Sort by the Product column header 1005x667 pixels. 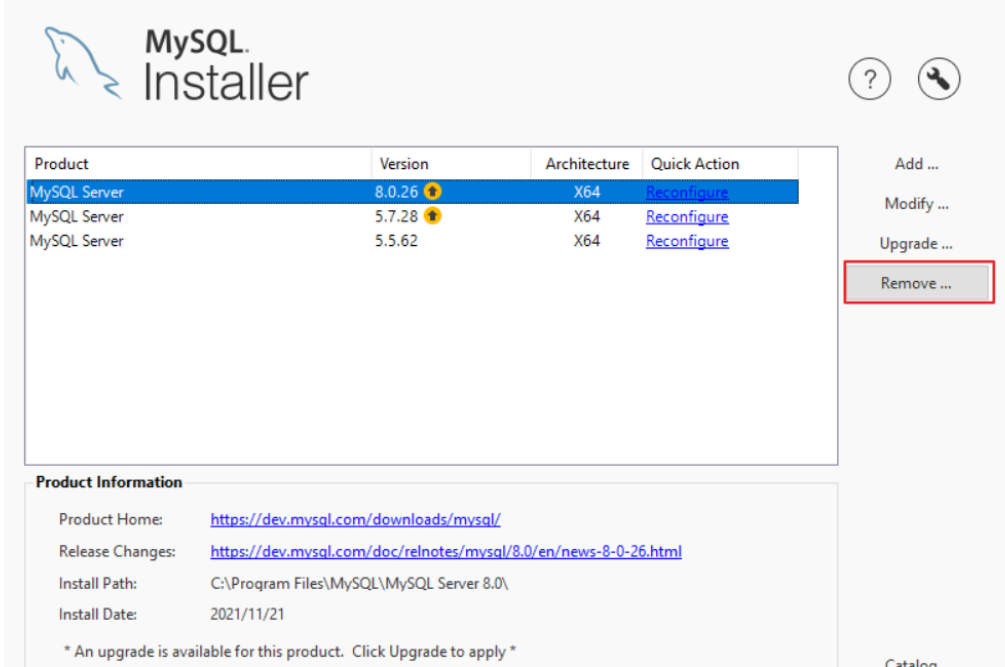coord(199,164)
